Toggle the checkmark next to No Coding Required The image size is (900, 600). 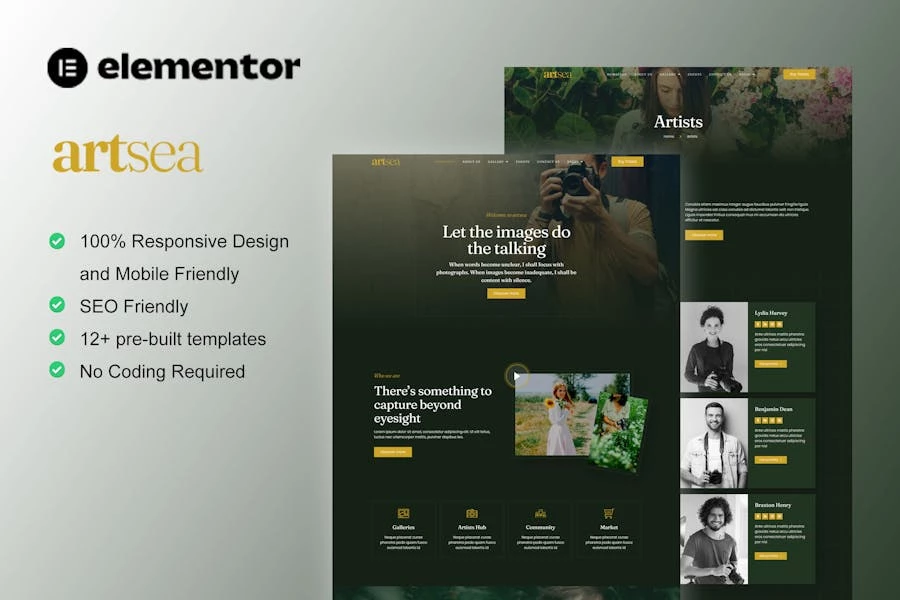click(x=57, y=372)
